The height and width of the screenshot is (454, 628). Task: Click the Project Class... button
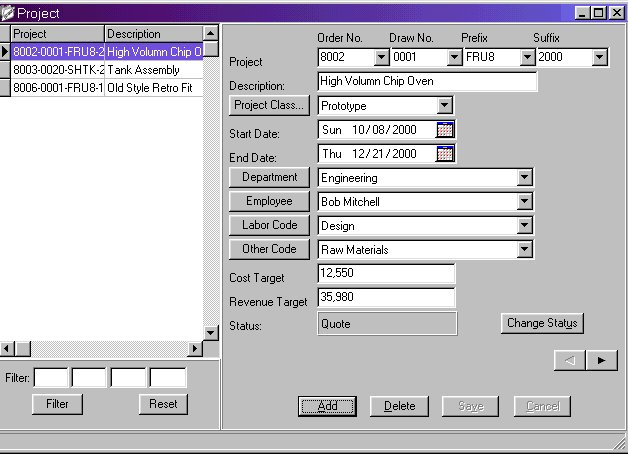click(x=269, y=105)
